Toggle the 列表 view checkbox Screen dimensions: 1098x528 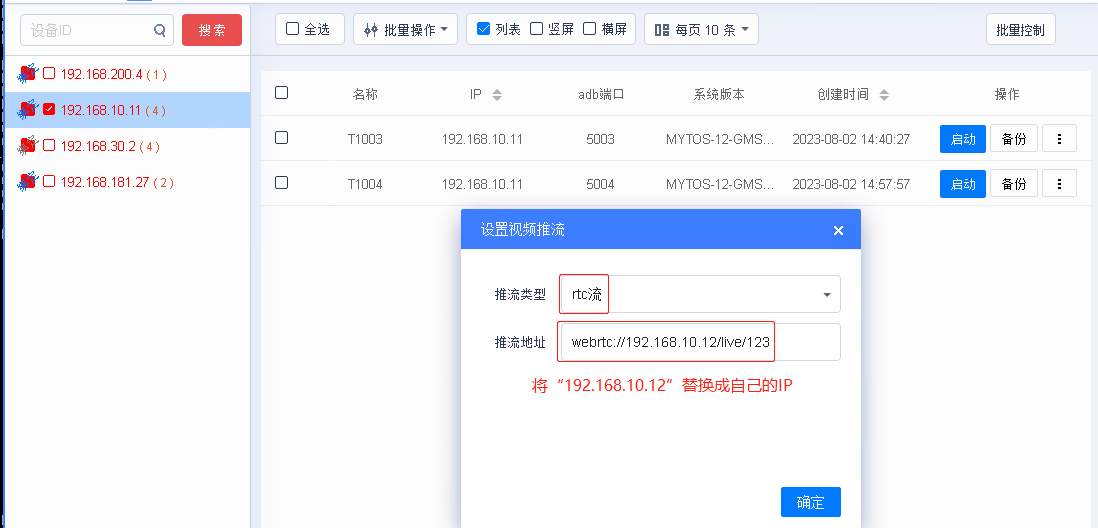(x=483, y=29)
